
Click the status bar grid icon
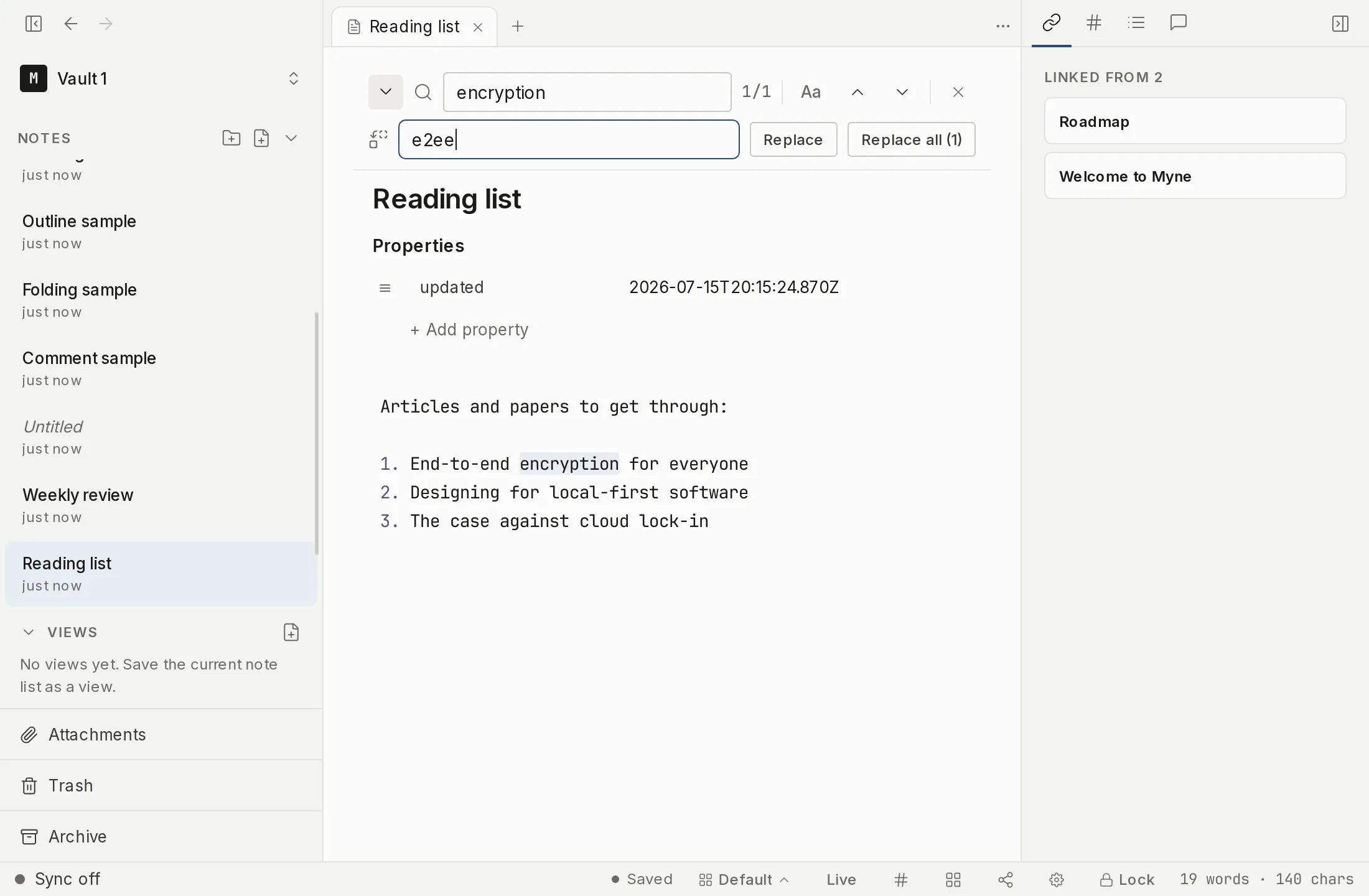pos(953,880)
